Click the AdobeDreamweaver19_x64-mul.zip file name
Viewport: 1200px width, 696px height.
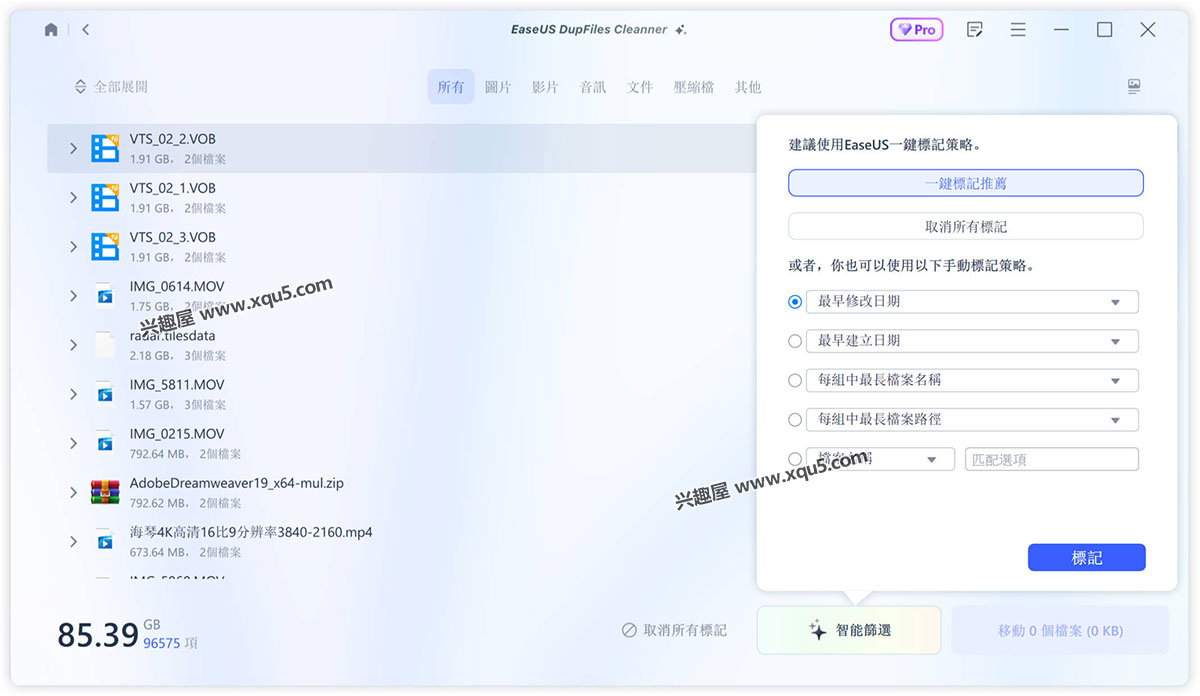coord(237,483)
